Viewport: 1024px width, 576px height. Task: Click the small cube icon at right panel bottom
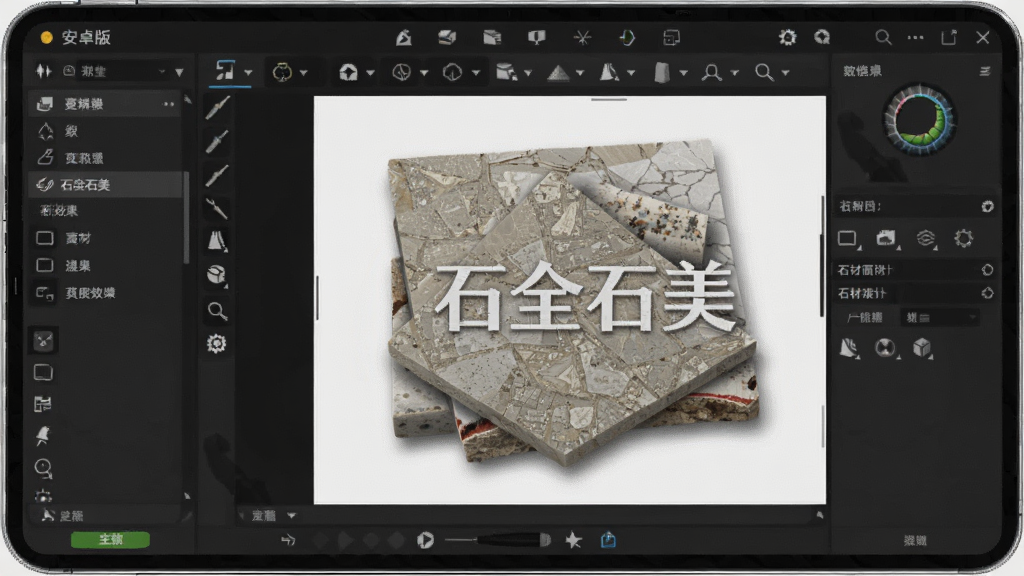[x=922, y=348]
